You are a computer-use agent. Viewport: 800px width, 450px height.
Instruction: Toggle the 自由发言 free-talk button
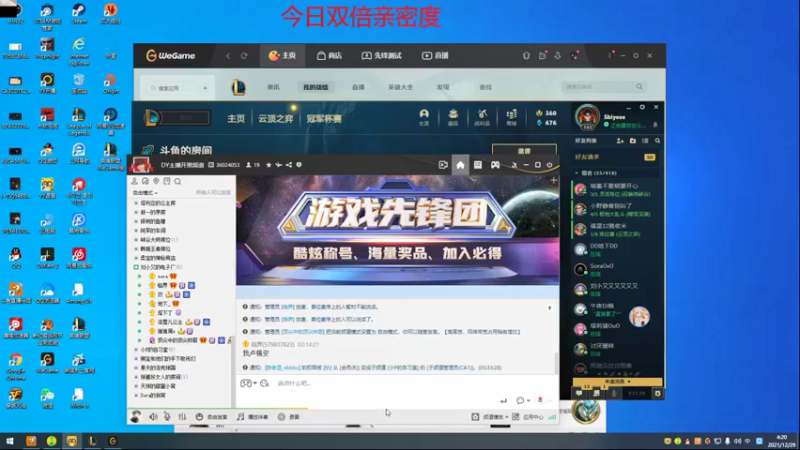211,417
